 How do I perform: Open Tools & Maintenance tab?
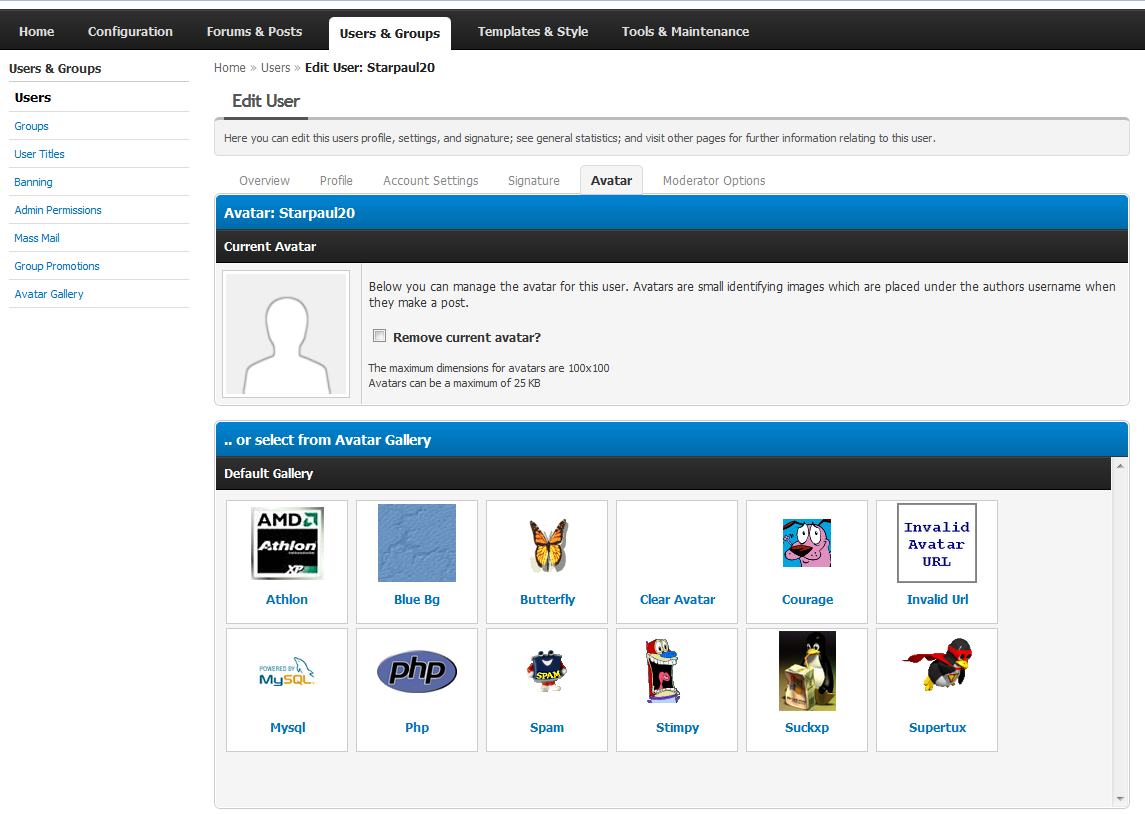[685, 31]
